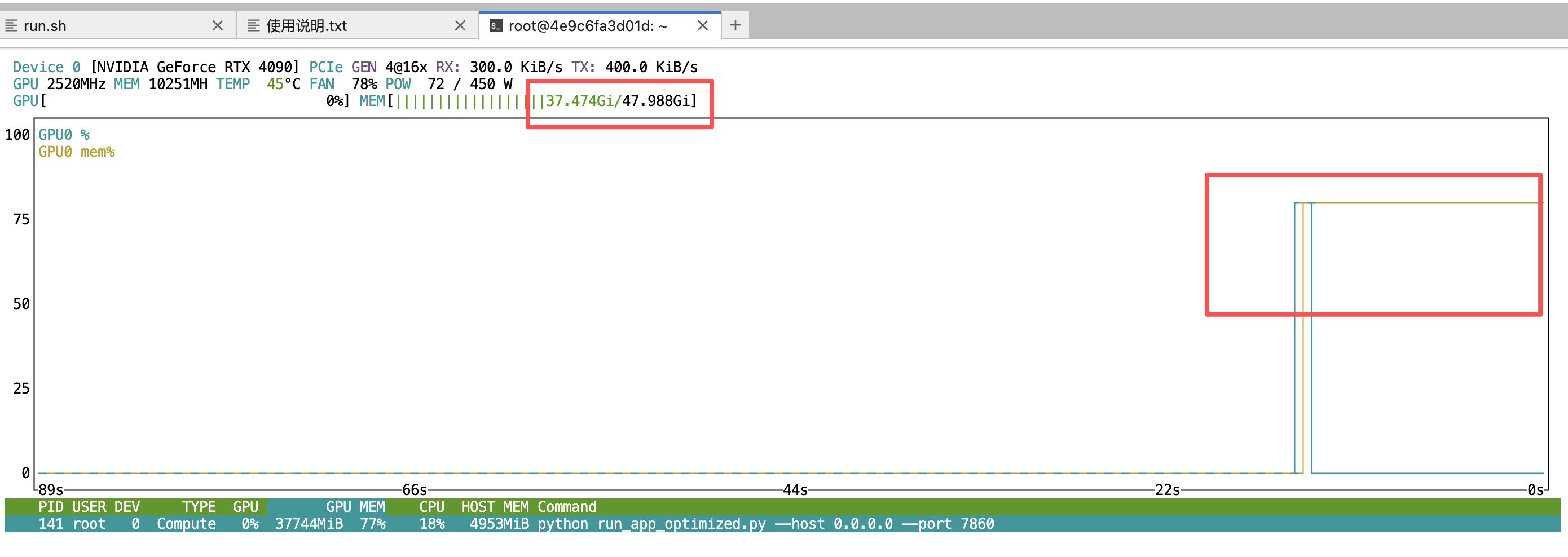
Task: Click the PID column header
Action: (51, 507)
